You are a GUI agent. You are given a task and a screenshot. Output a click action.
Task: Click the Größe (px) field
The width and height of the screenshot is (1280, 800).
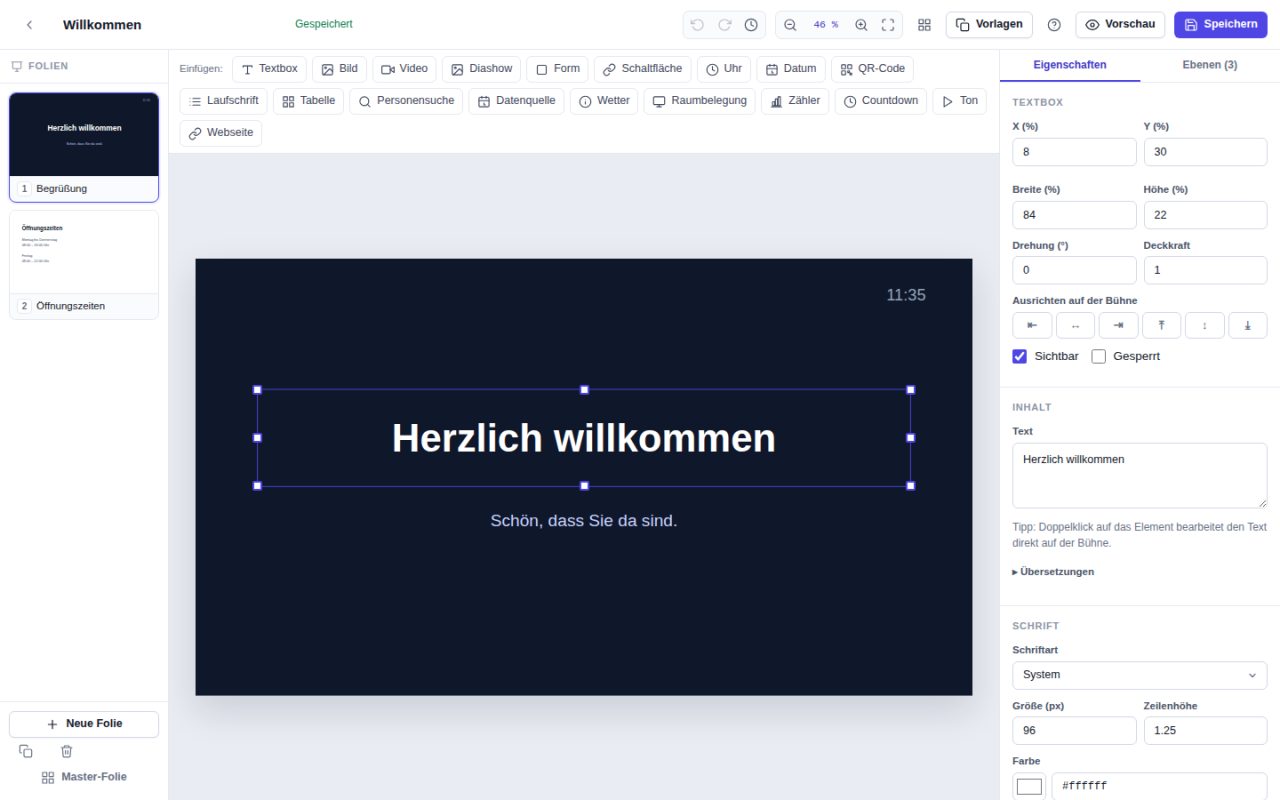tap(1074, 730)
